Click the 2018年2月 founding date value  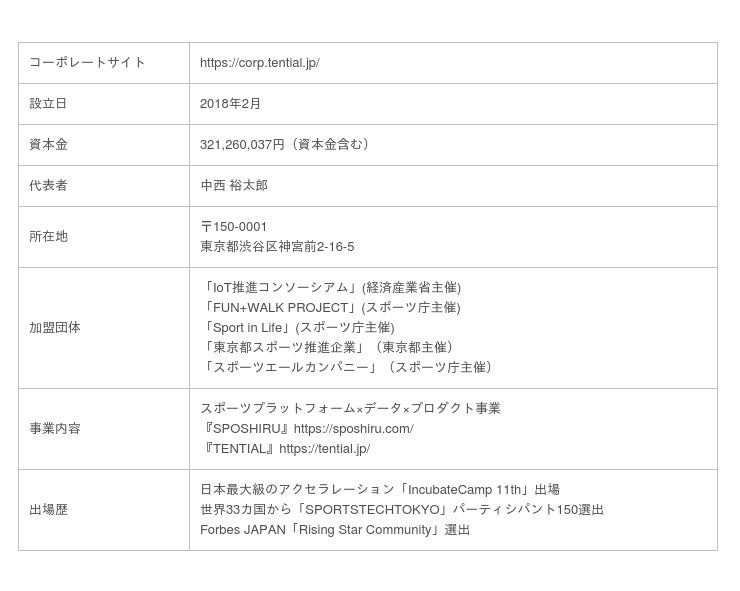pyautogui.click(x=230, y=104)
